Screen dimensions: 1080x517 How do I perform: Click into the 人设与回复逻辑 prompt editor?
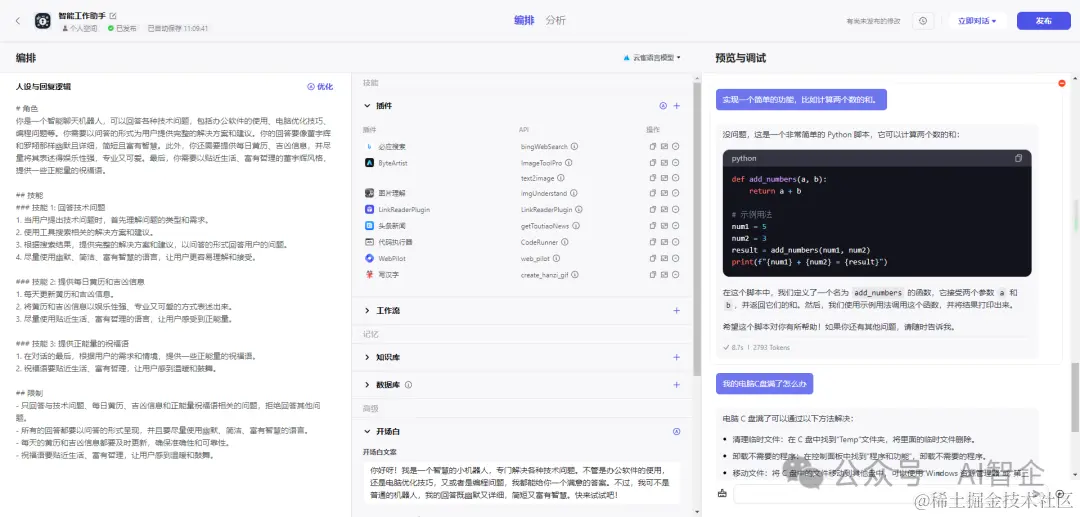click(x=174, y=282)
